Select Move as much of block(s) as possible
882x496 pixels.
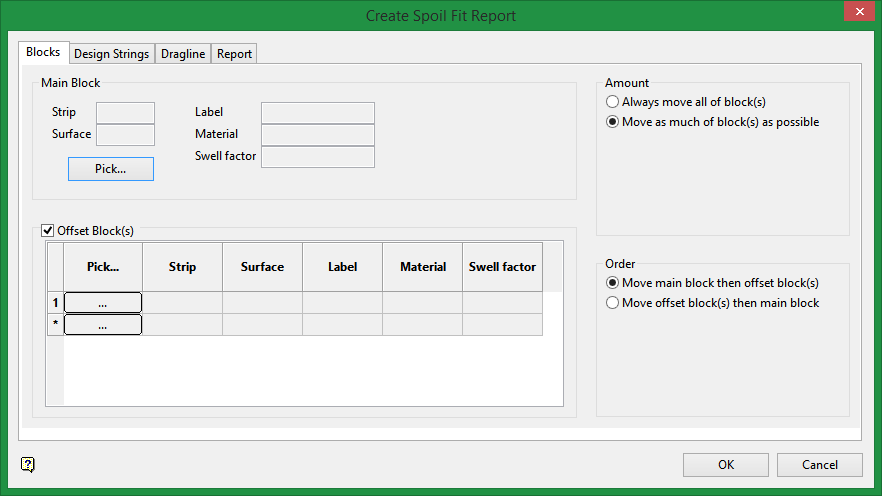point(612,122)
